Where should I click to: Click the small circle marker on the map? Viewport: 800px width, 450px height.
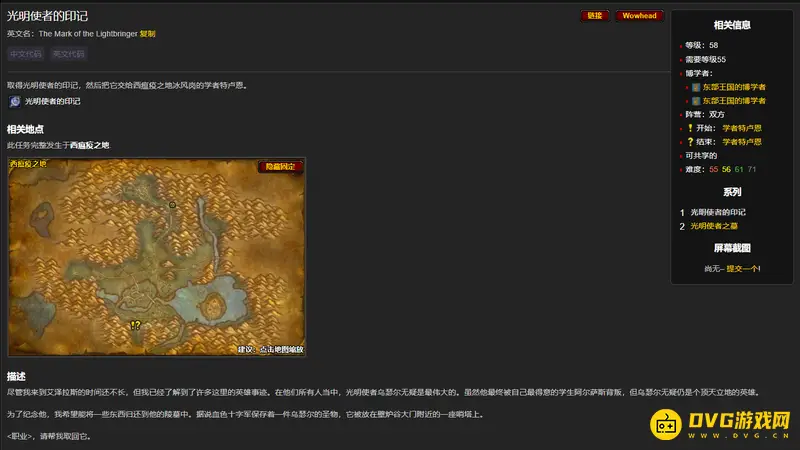[x=172, y=205]
